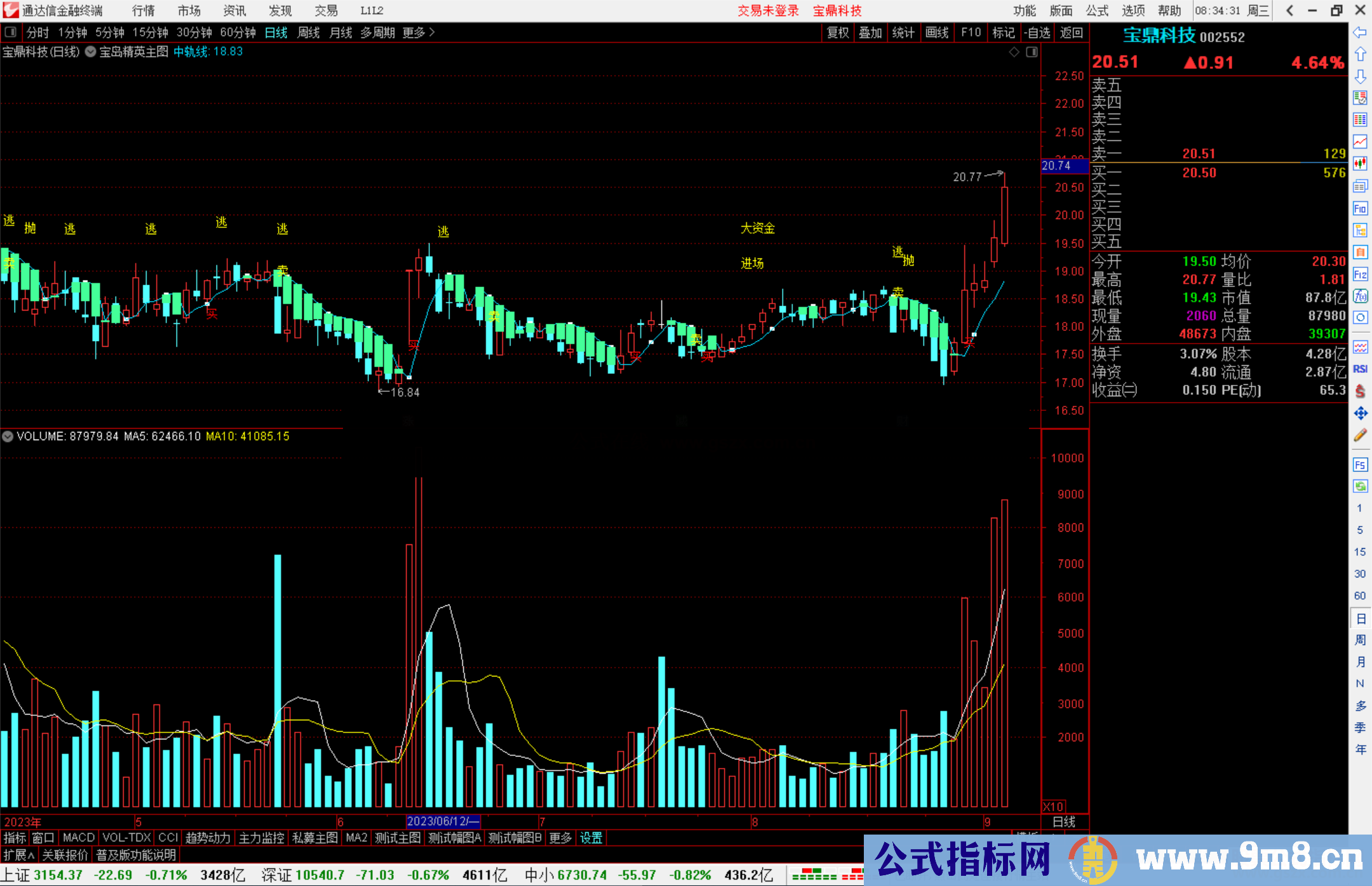The width and height of the screenshot is (1372, 886).
Task: Click the four-way move arrows icon
Action: pyautogui.click(x=1360, y=413)
